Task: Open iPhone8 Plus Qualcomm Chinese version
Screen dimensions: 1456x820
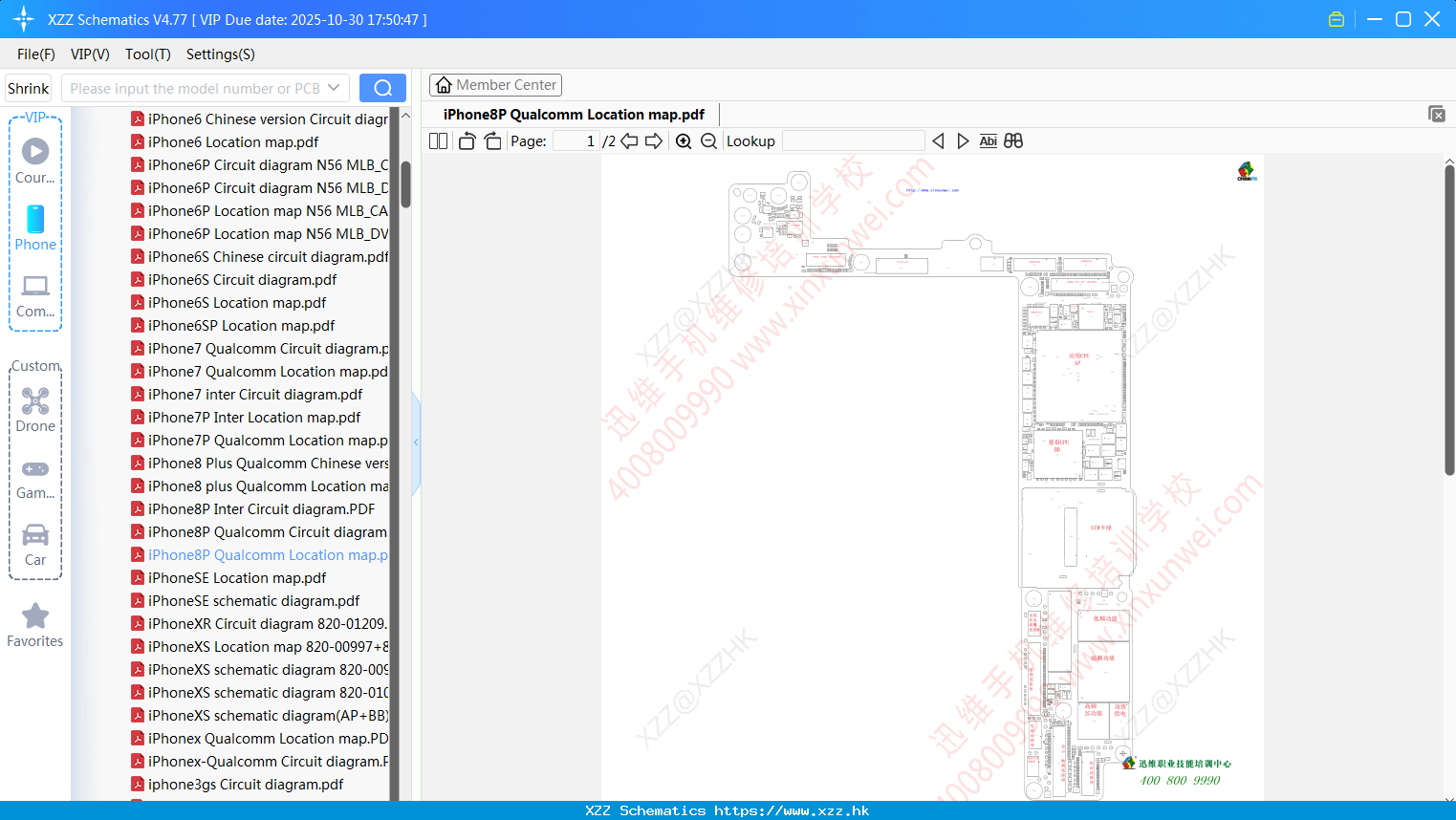Action: pyautogui.click(x=268, y=463)
